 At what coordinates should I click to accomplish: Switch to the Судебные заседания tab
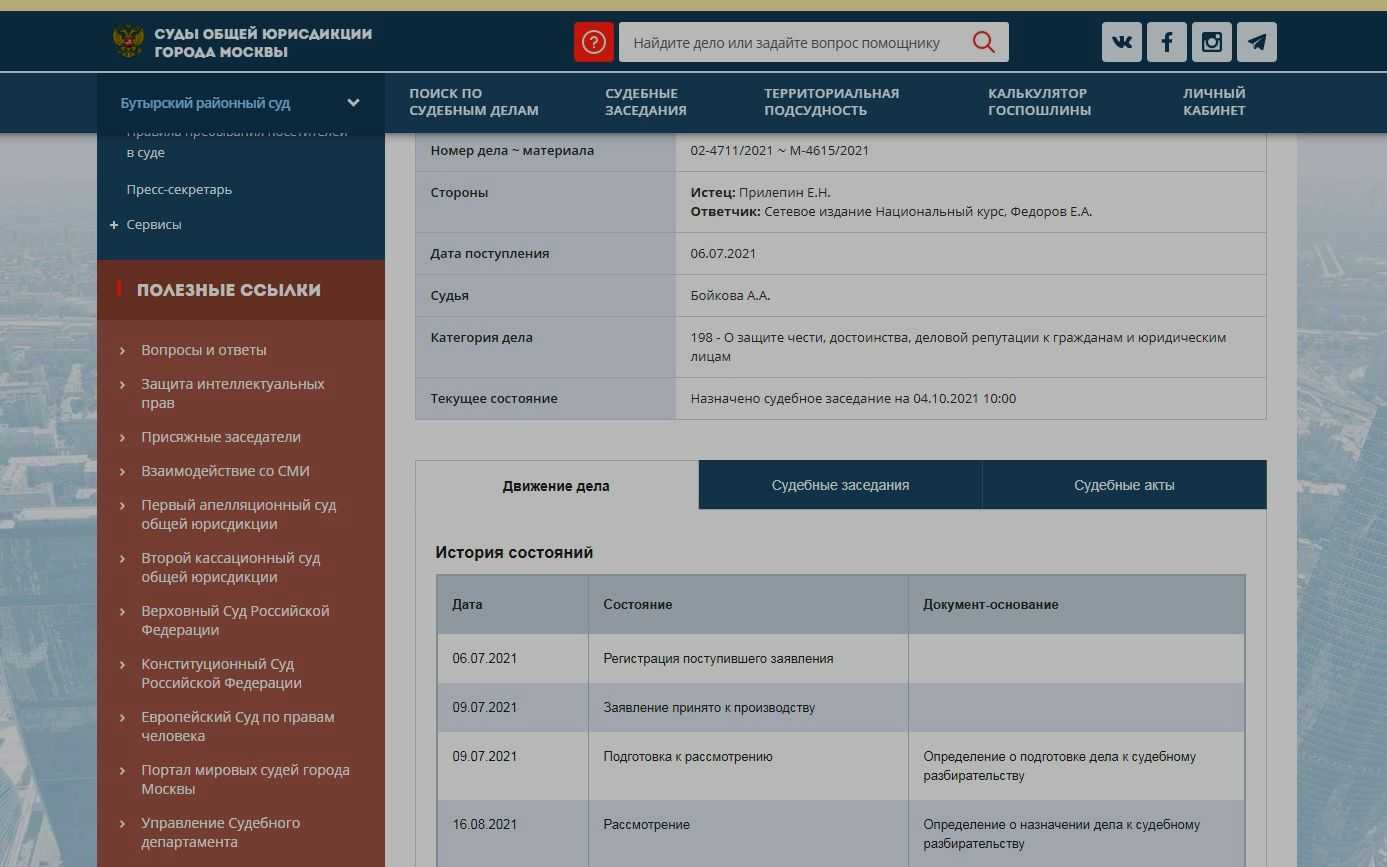pos(840,485)
